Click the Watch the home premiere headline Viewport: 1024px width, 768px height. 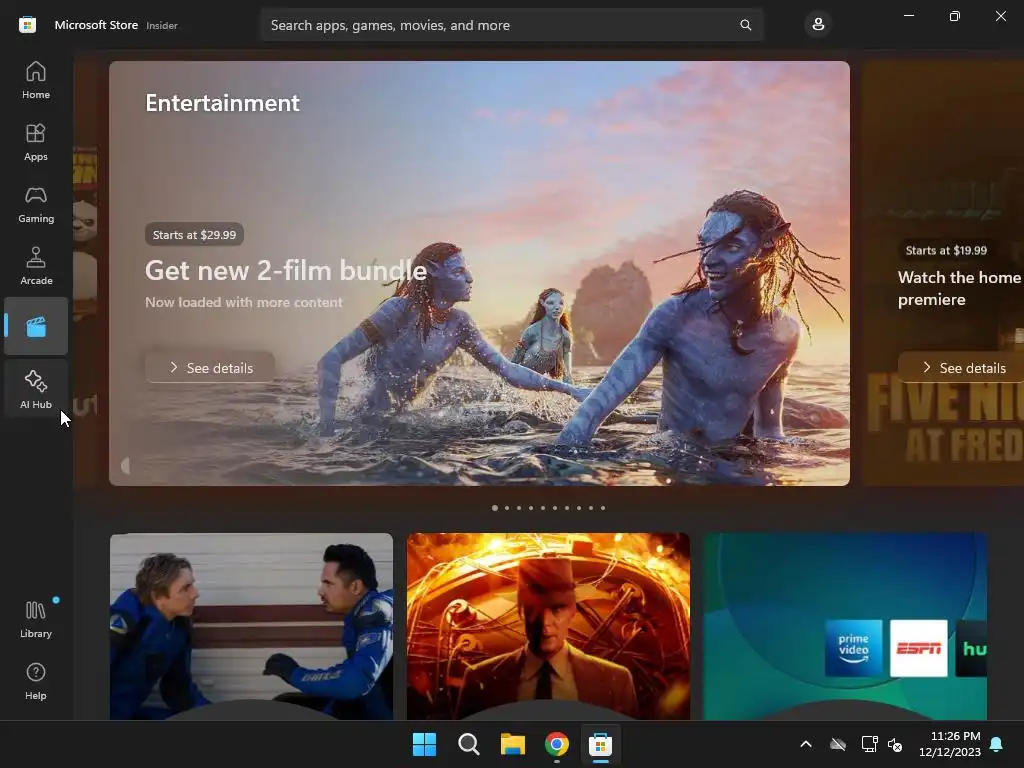coord(959,288)
